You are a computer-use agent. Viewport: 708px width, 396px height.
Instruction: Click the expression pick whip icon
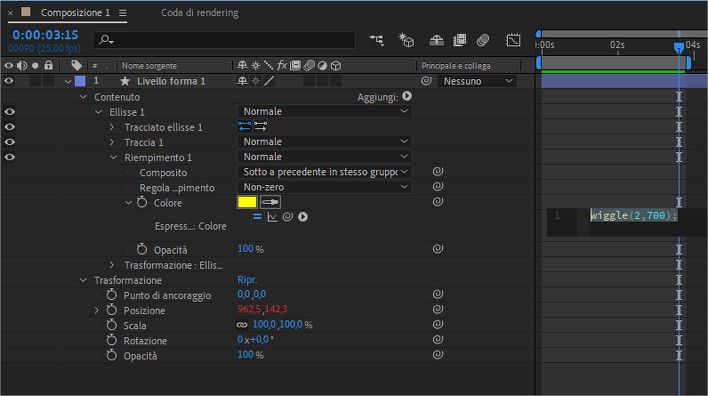coord(288,217)
